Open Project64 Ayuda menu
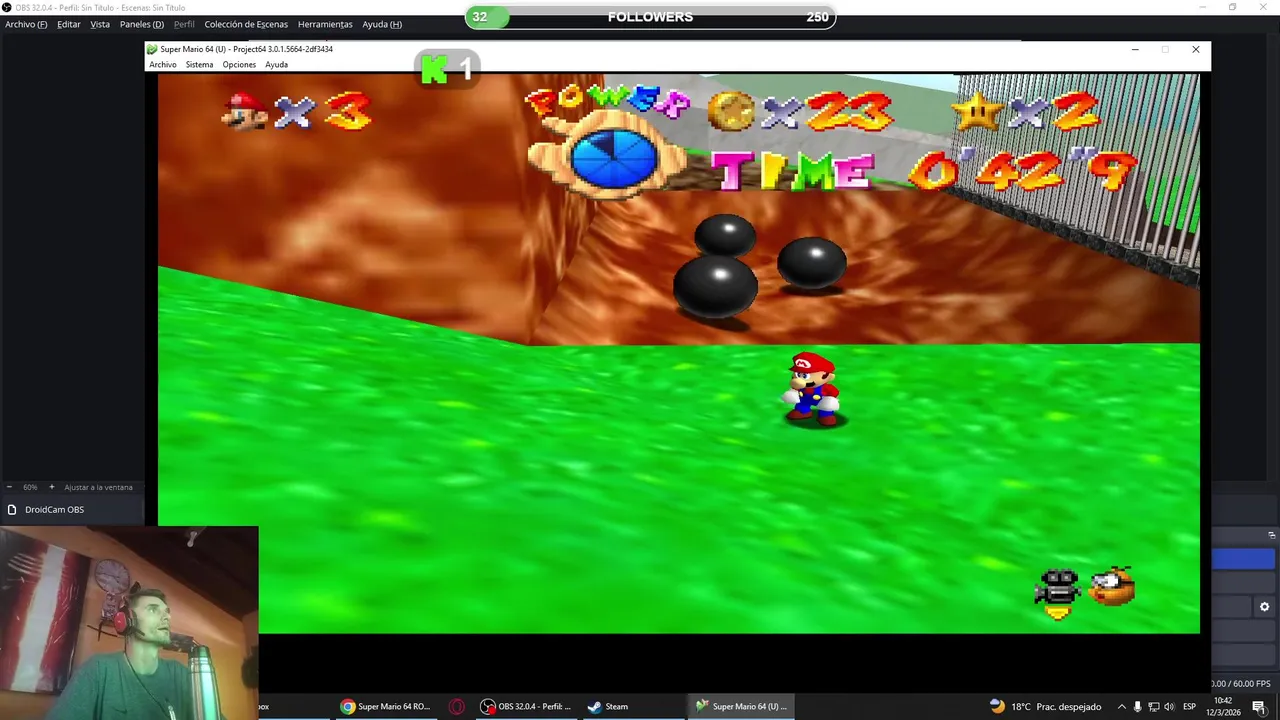 click(276, 64)
